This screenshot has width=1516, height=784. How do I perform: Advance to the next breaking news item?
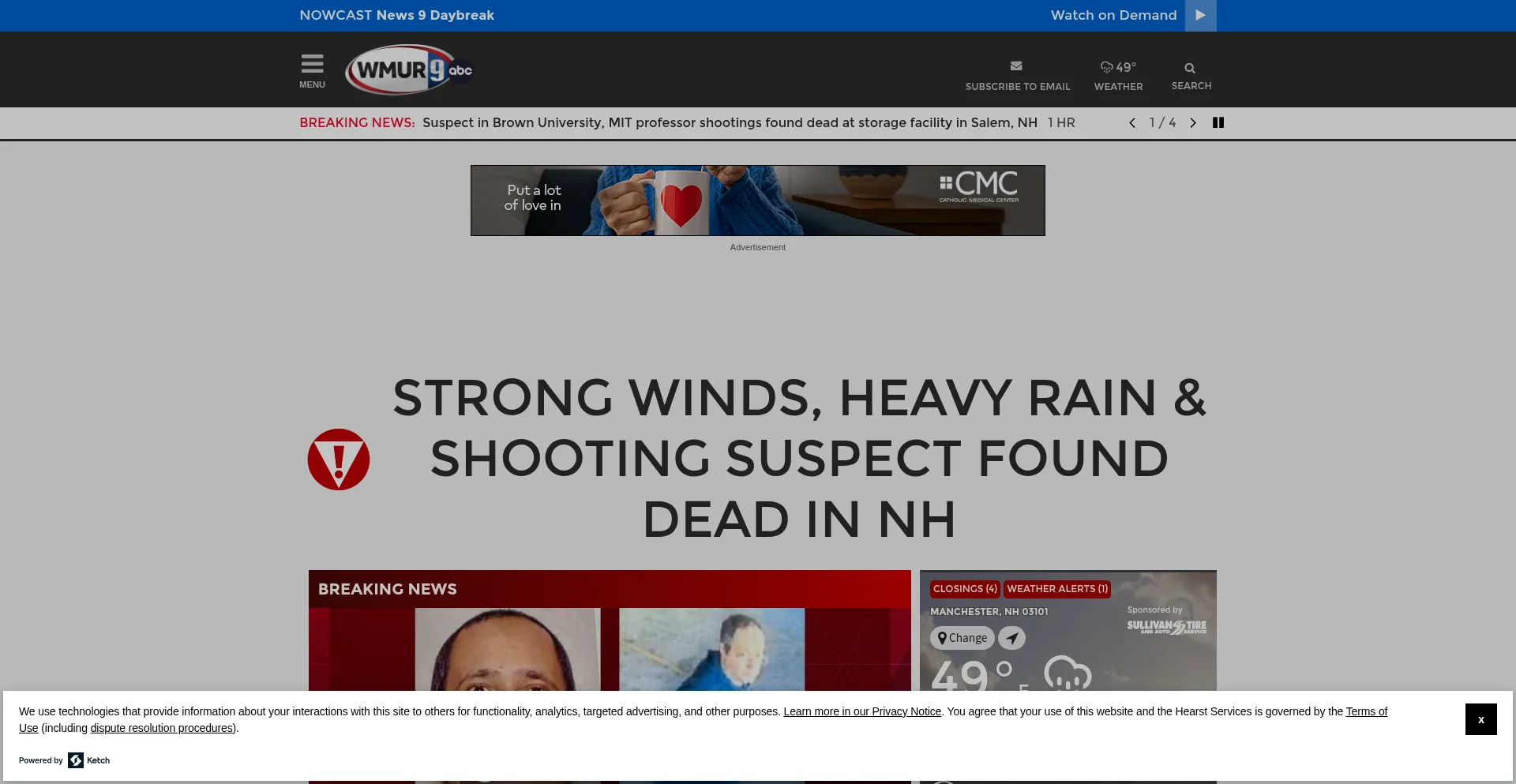[x=1192, y=122]
